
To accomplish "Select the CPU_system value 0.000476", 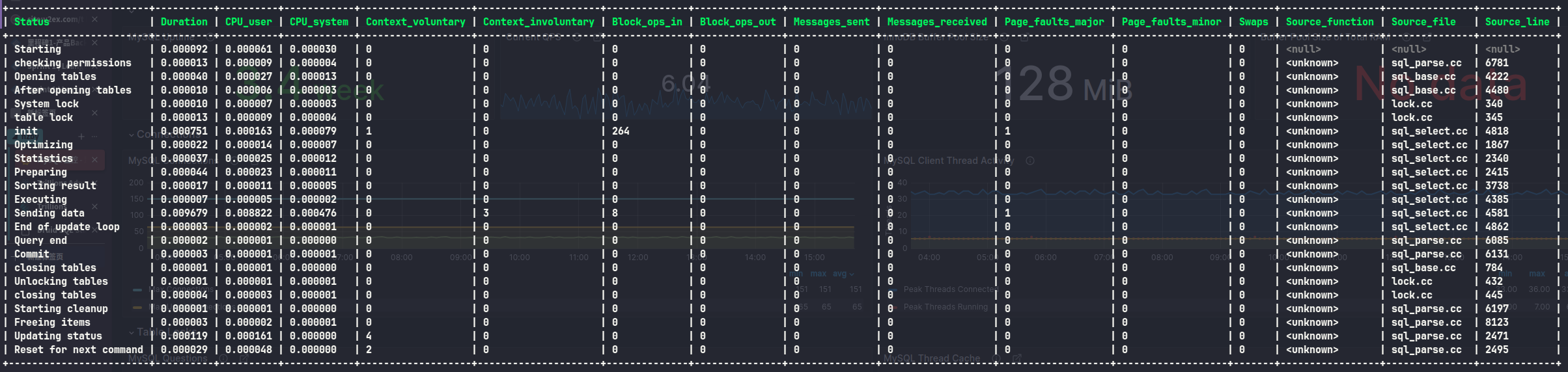I will pos(313,213).
